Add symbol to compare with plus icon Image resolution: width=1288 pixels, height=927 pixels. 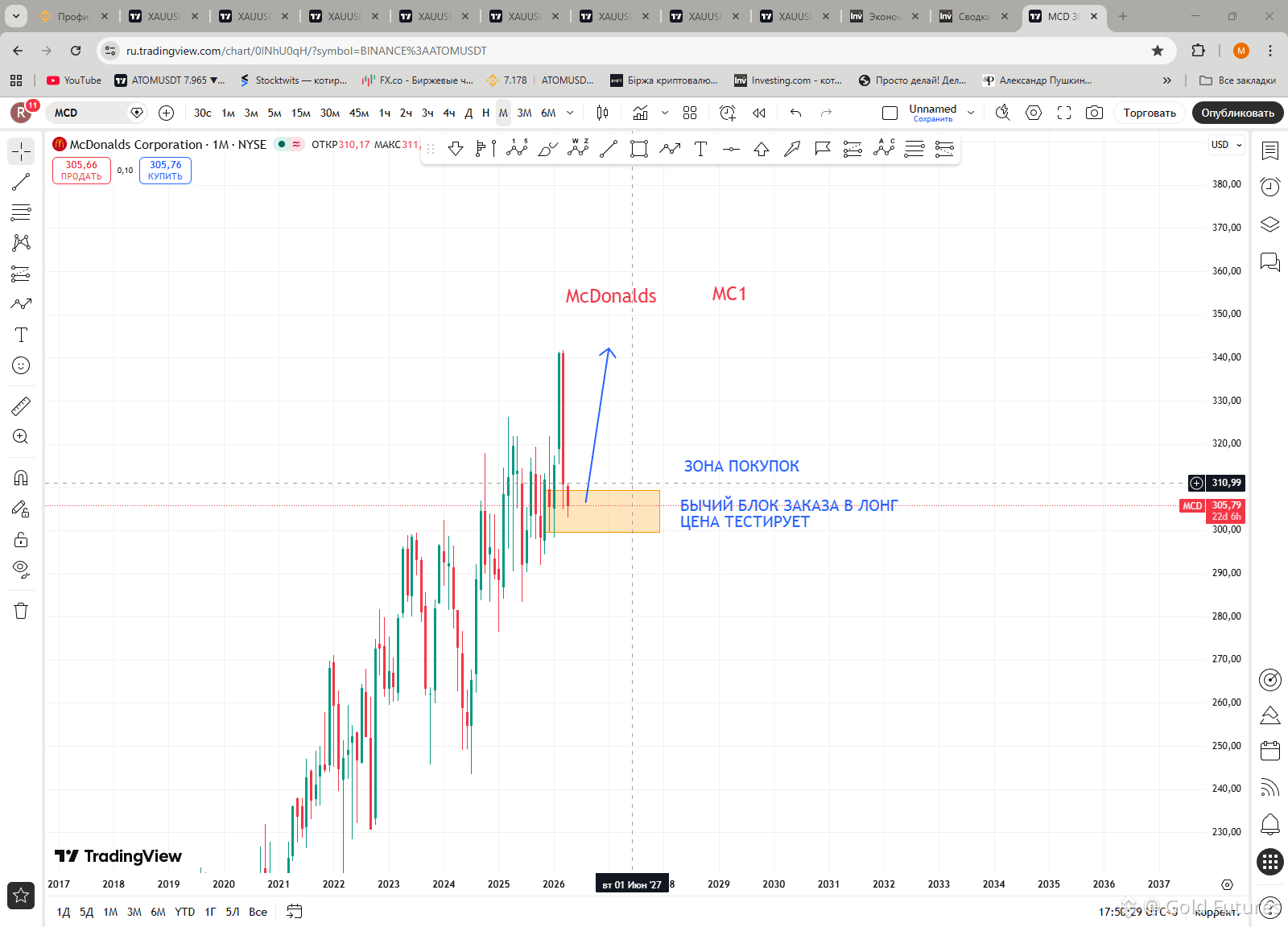(166, 113)
